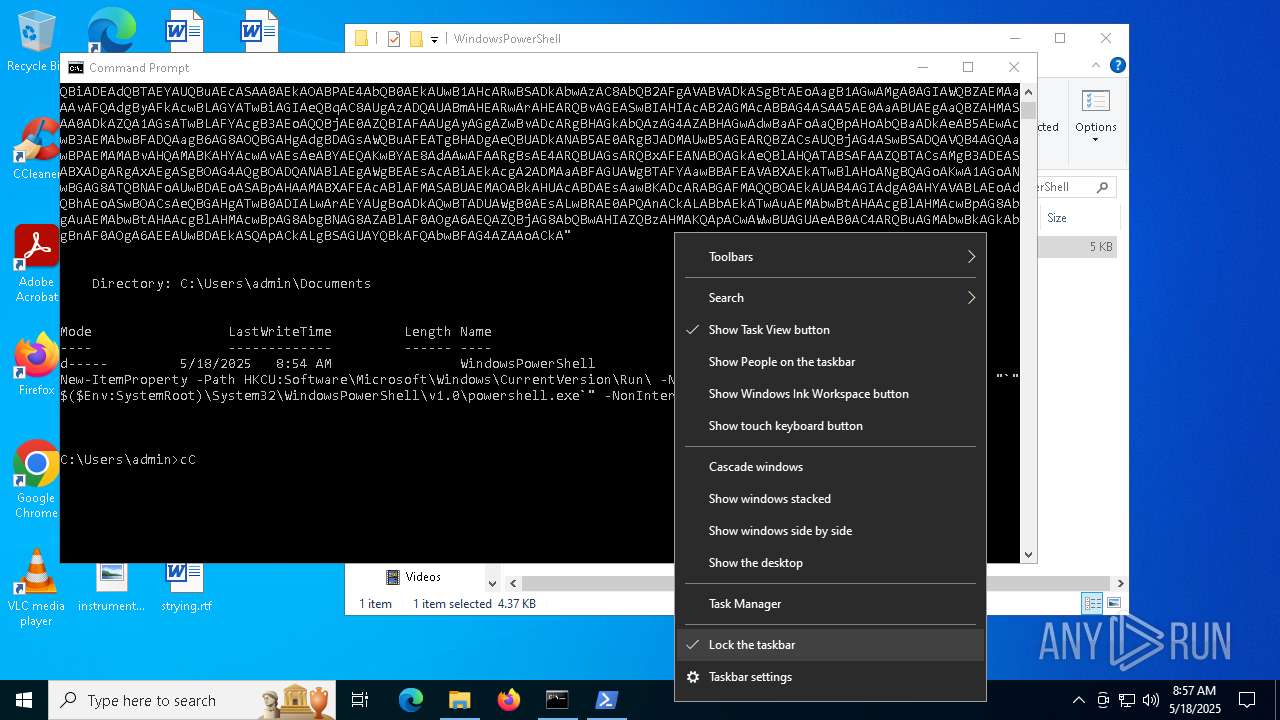Open the Google Chrome desktop shortcut
The width and height of the screenshot is (1280, 720).
pos(36,479)
